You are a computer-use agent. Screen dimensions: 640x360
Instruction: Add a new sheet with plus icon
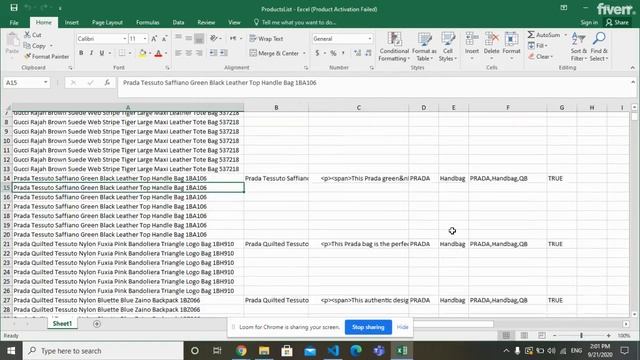[x=97, y=324]
